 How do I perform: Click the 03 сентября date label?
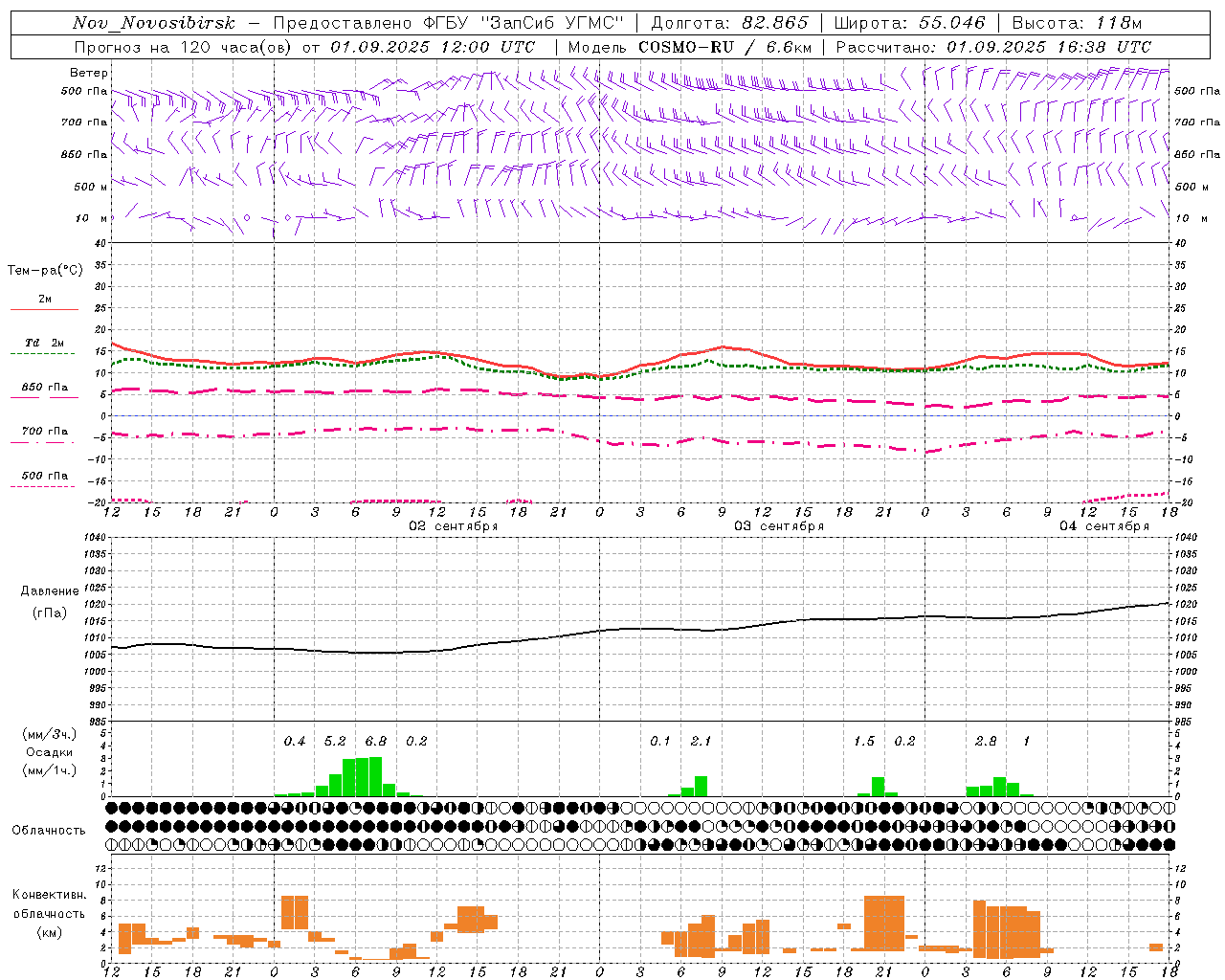[779, 526]
